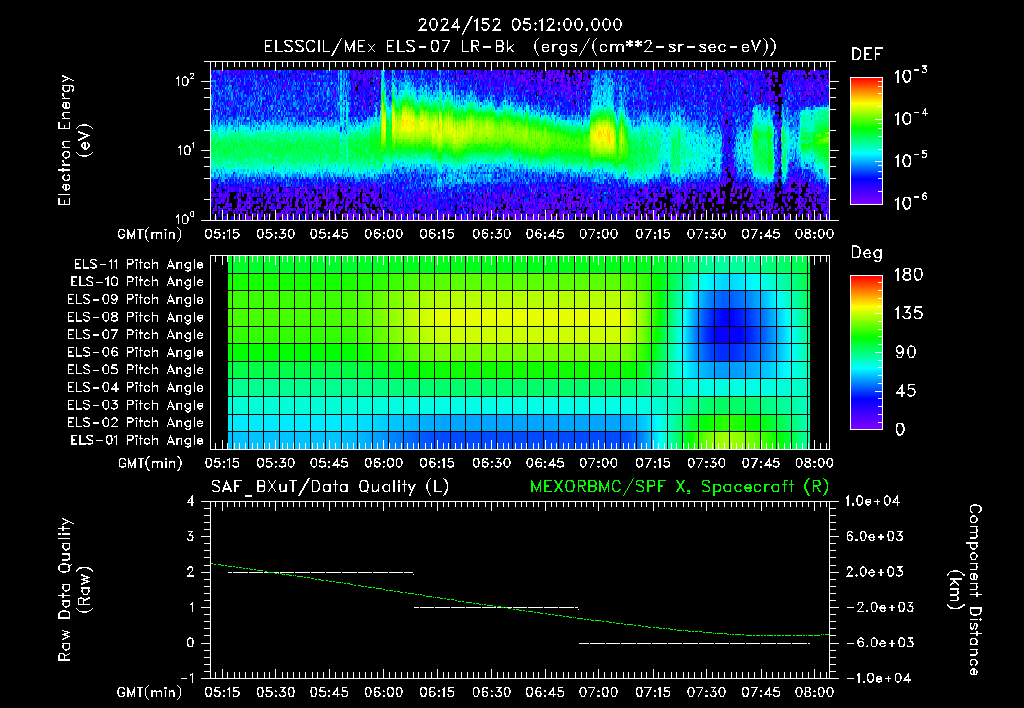Click the DEF color scale label
The width and height of the screenshot is (1024, 708).
pos(867,54)
